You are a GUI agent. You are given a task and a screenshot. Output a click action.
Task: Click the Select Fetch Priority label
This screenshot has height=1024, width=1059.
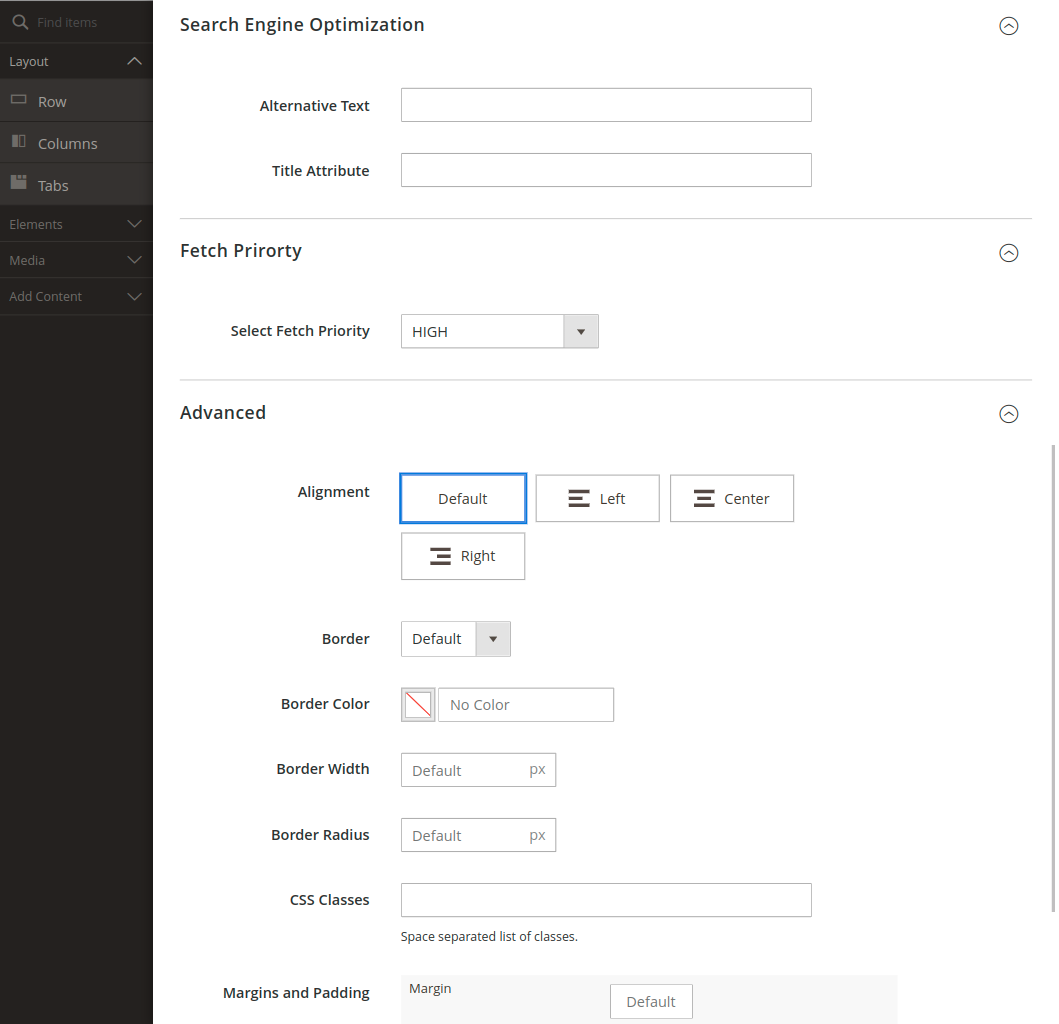(300, 331)
